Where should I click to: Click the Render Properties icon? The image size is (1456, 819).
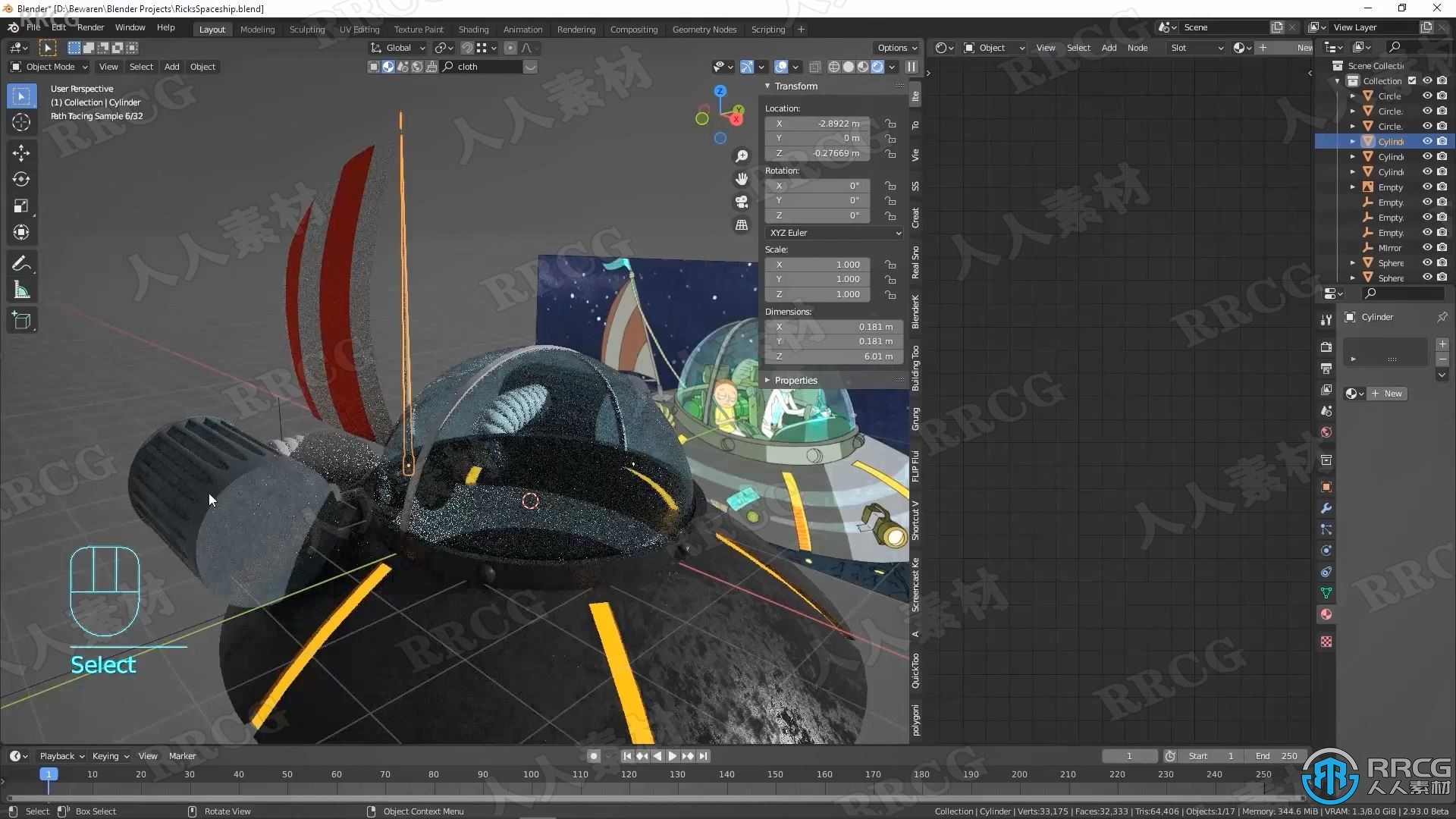click(x=1328, y=348)
